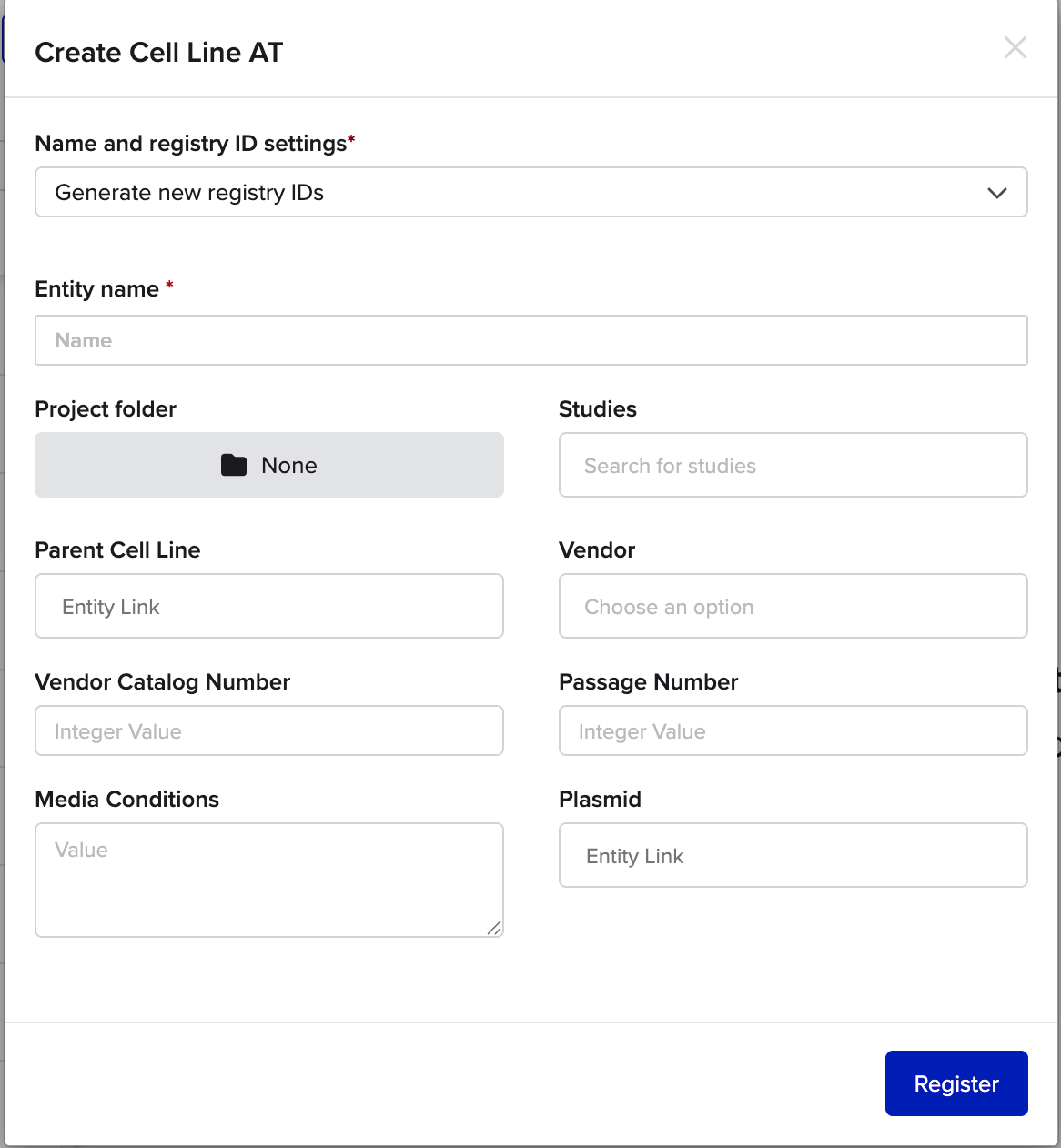1061x1148 pixels.
Task: Click the Vendor field label
Action: pos(596,549)
